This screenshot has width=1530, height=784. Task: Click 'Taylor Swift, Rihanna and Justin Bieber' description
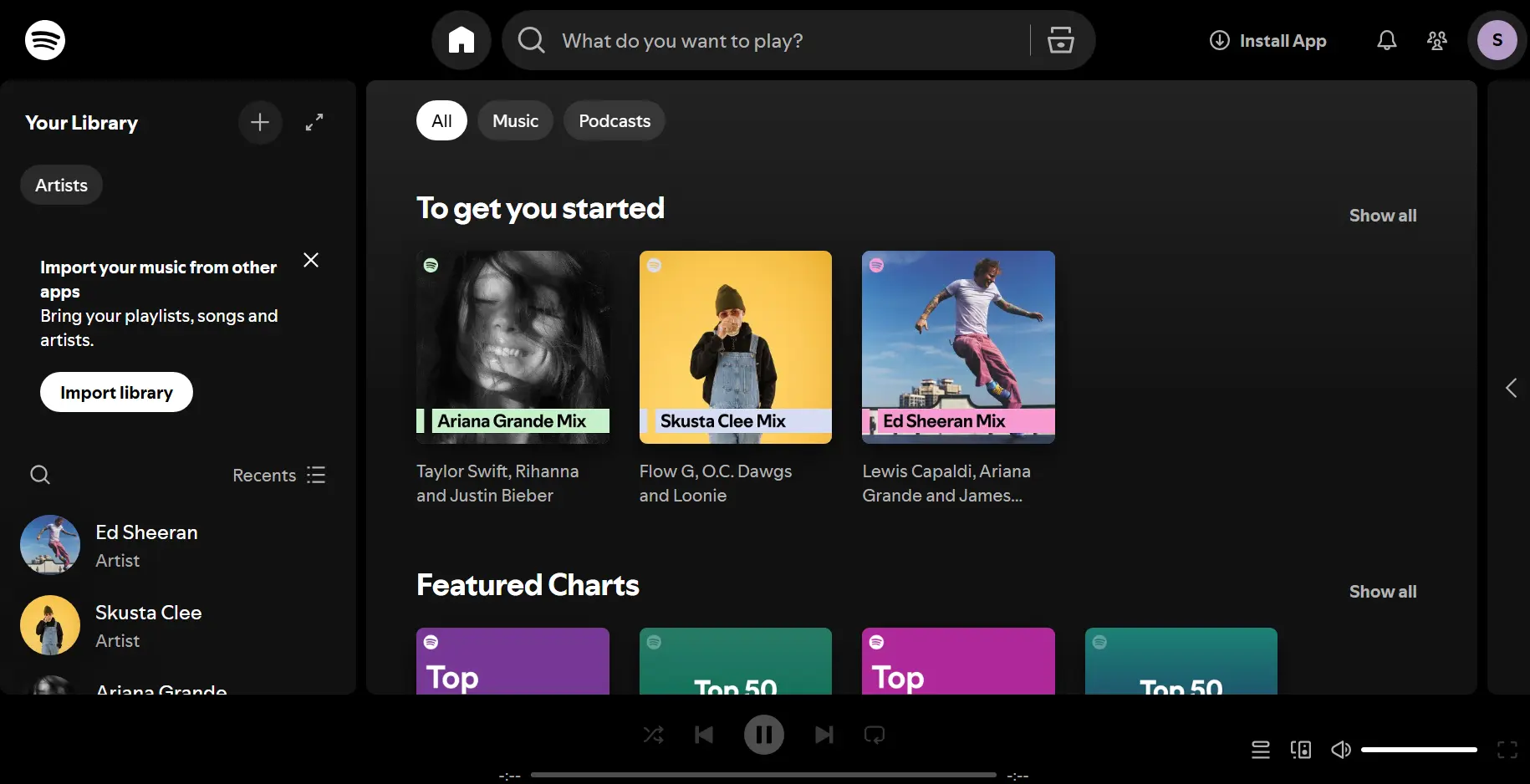pyautogui.click(x=497, y=483)
